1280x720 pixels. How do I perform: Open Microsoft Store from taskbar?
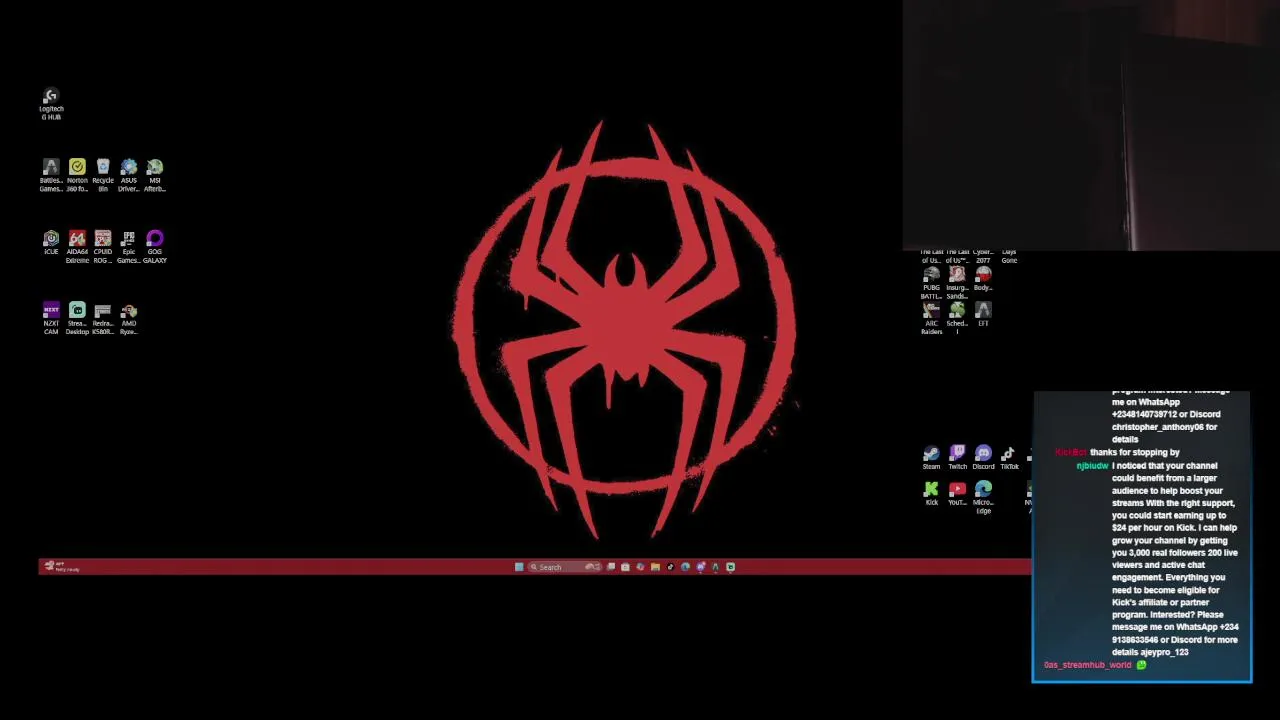tap(625, 567)
